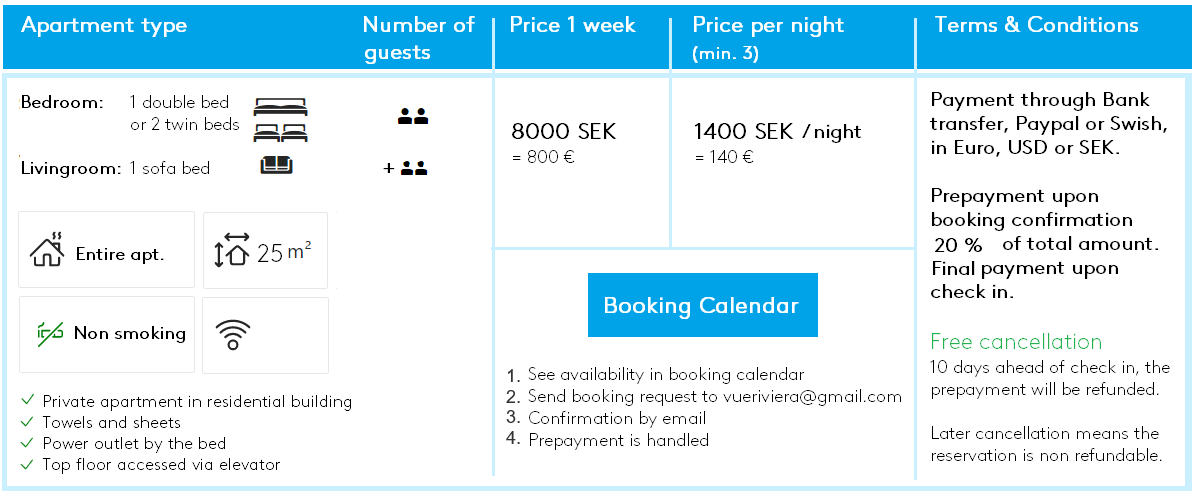Click the extra guests plus people icon

point(405,169)
